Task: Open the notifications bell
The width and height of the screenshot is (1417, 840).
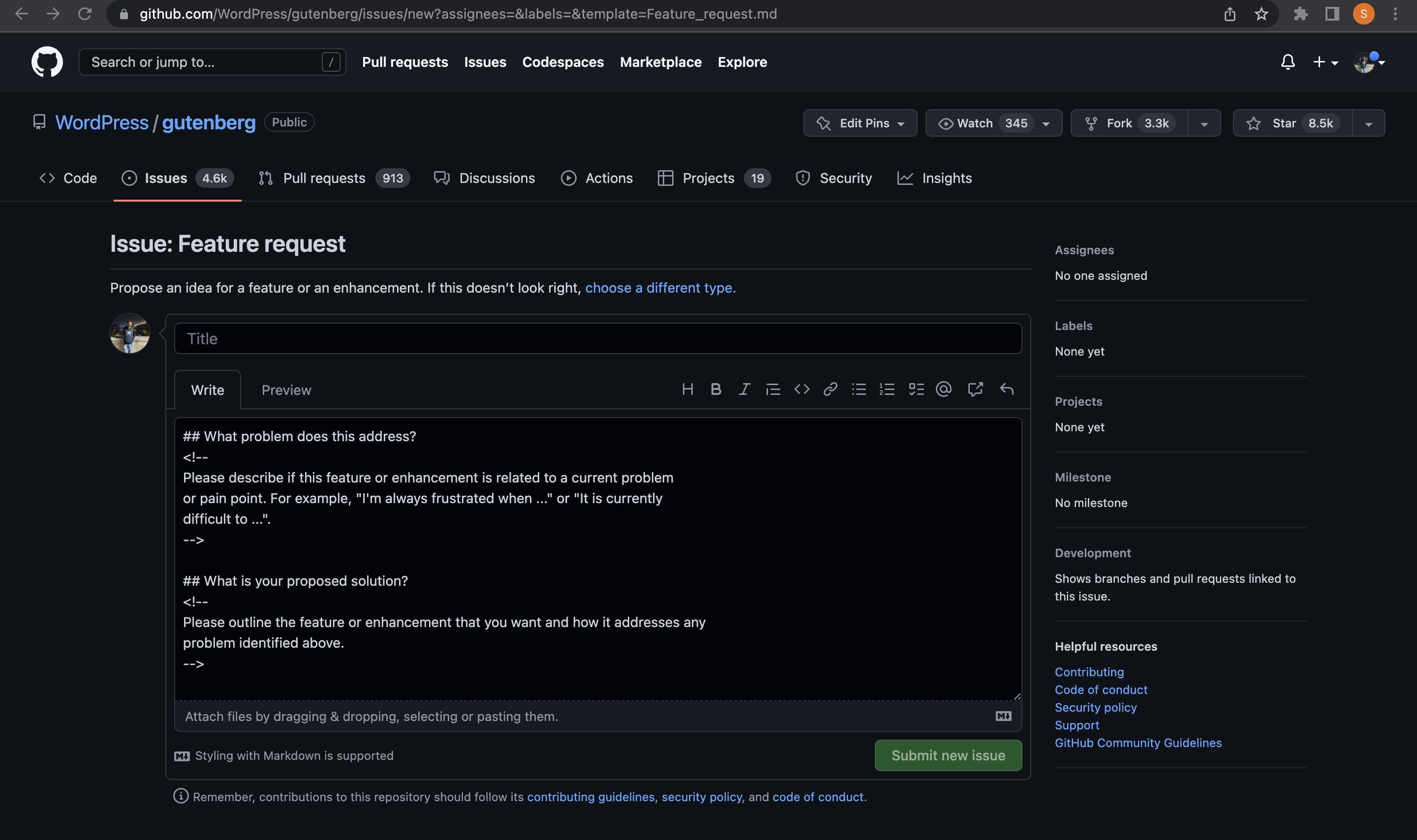Action: [x=1288, y=61]
